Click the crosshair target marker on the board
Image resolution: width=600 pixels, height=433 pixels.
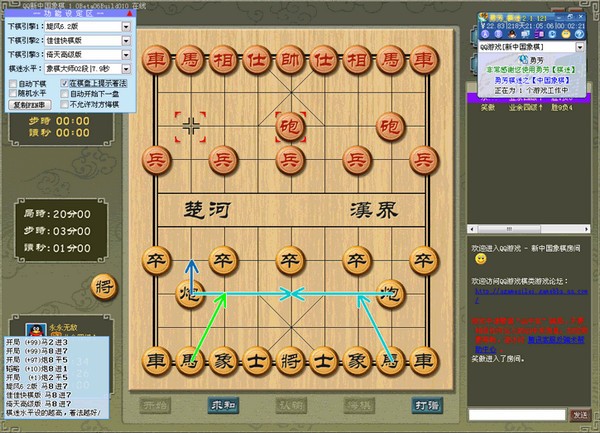click(191, 127)
